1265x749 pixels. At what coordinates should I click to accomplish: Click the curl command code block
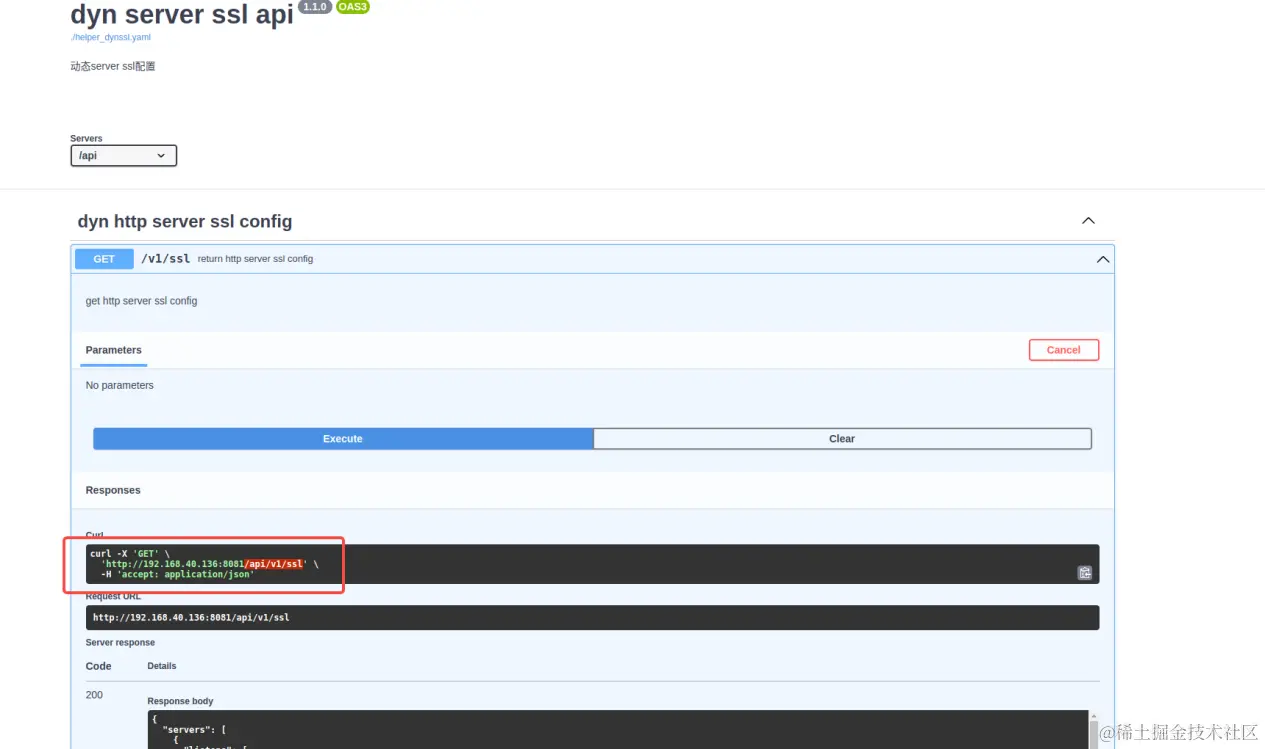tap(592, 564)
